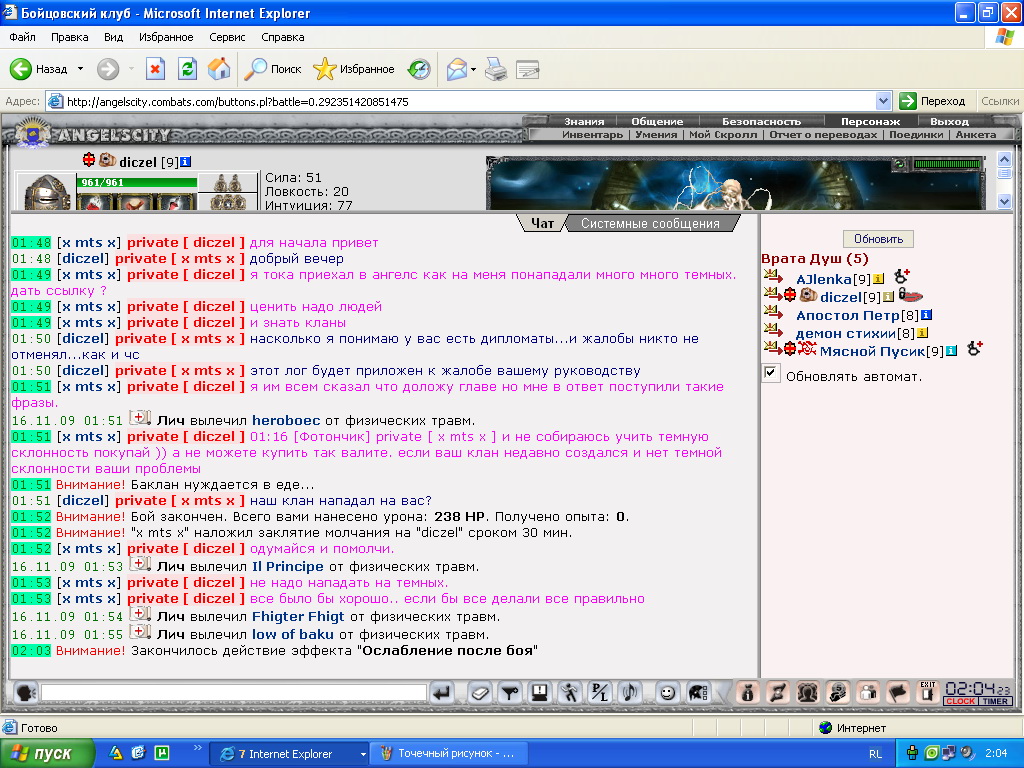
Task: Click heroboec name in chat log
Action: [x=286, y=421]
